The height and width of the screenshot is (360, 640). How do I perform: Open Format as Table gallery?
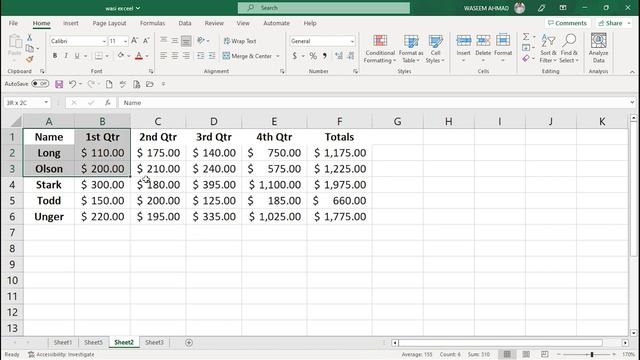(411, 49)
